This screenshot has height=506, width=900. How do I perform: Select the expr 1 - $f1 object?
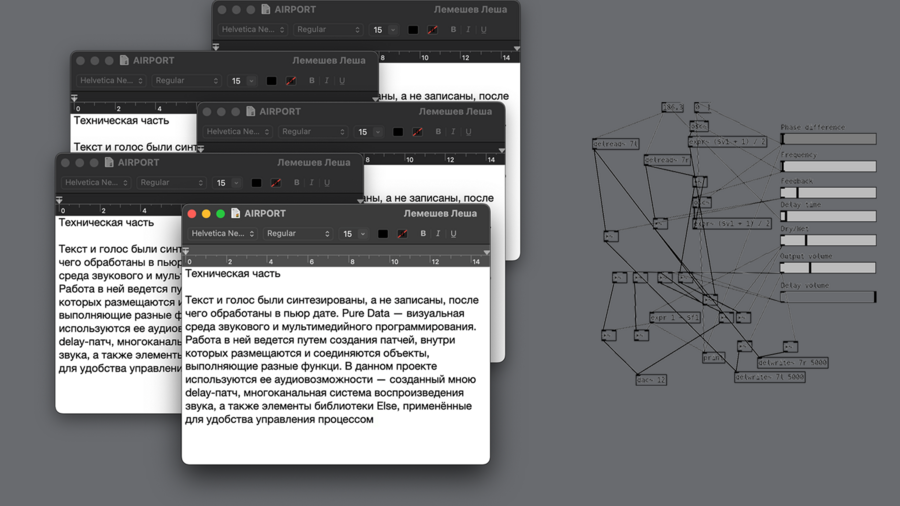(x=675, y=317)
